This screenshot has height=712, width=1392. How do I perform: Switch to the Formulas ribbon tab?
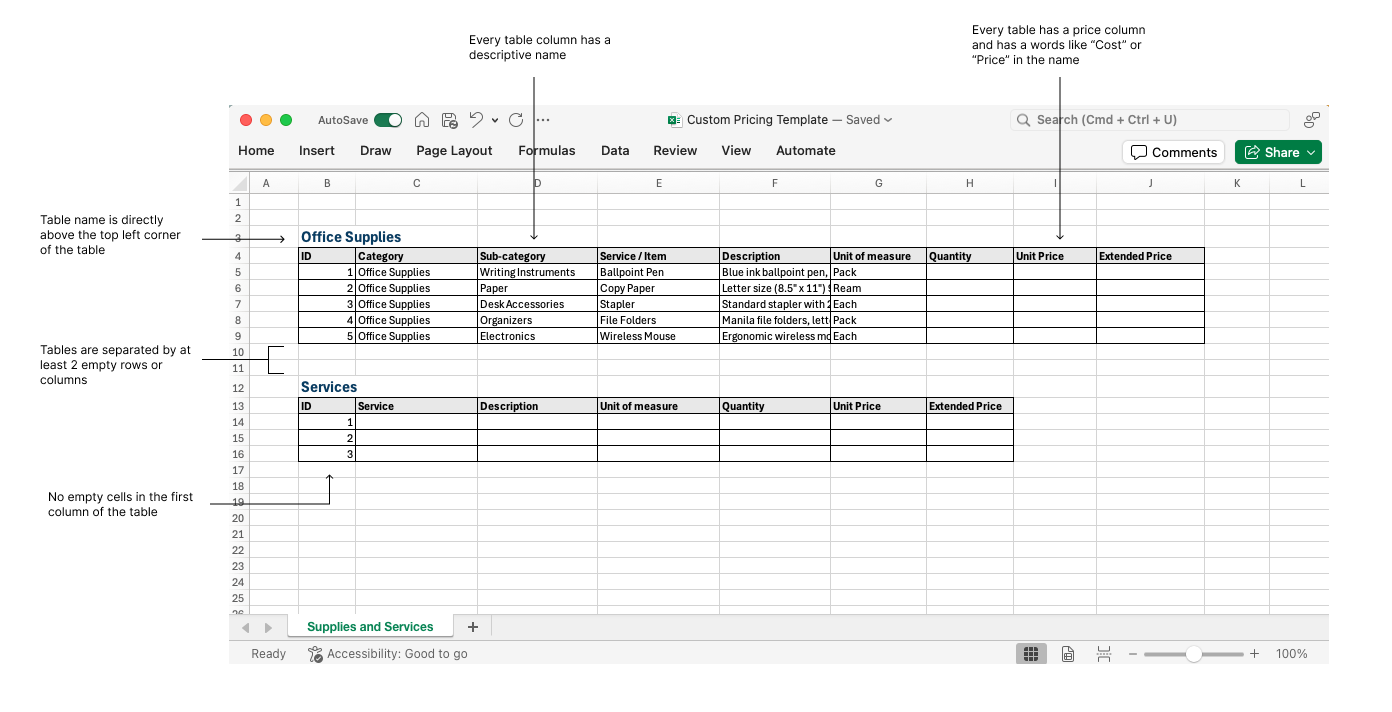[546, 151]
